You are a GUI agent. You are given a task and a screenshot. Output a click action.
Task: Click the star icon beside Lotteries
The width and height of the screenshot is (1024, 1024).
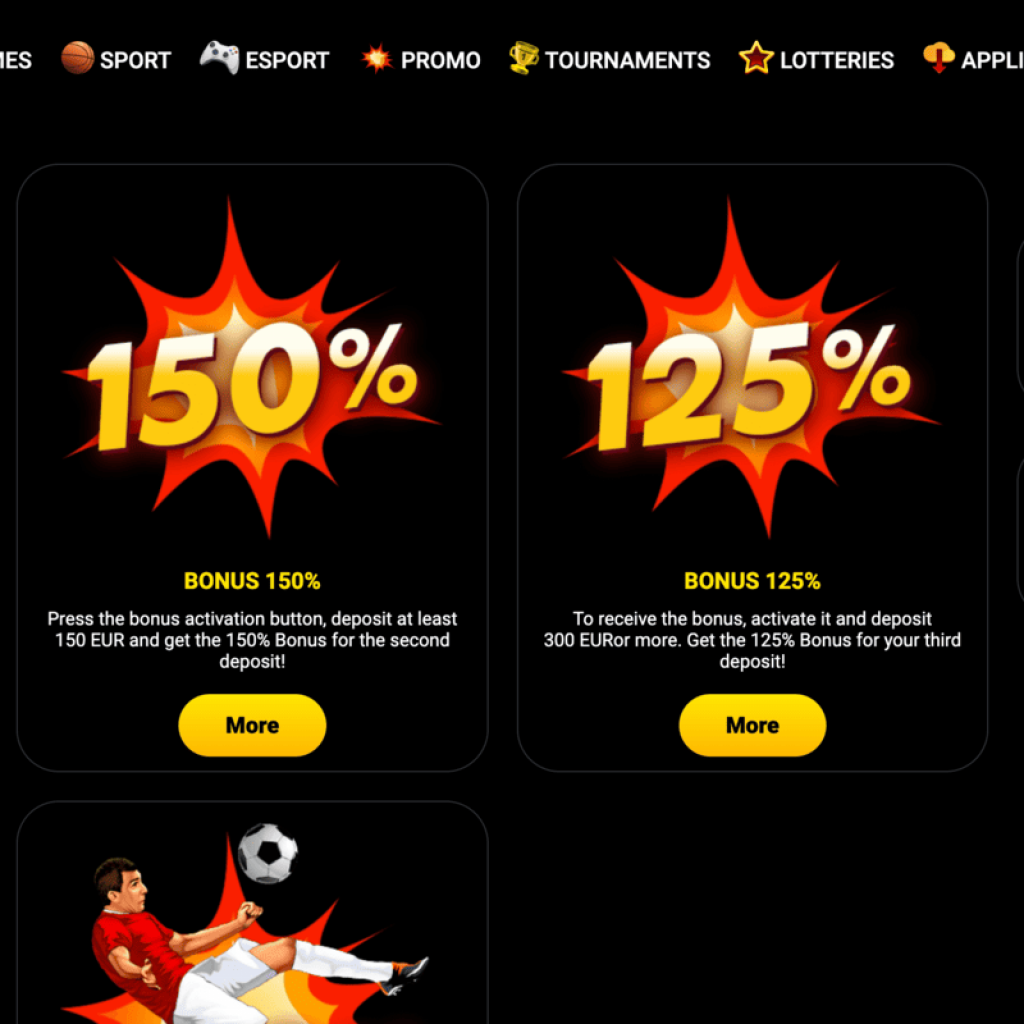[x=756, y=57]
